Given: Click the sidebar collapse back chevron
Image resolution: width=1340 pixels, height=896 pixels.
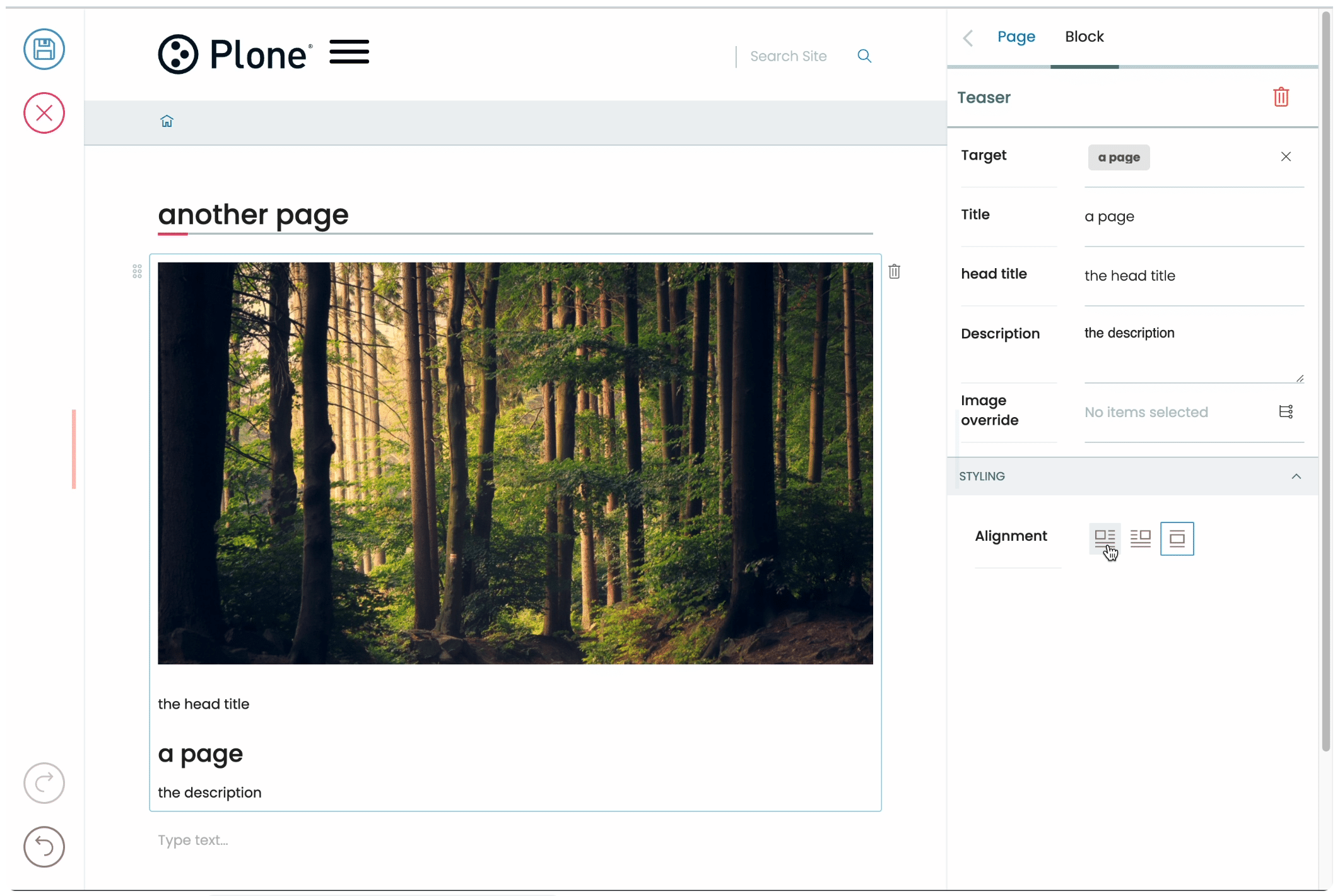Looking at the screenshot, I should tap(968, 38).
